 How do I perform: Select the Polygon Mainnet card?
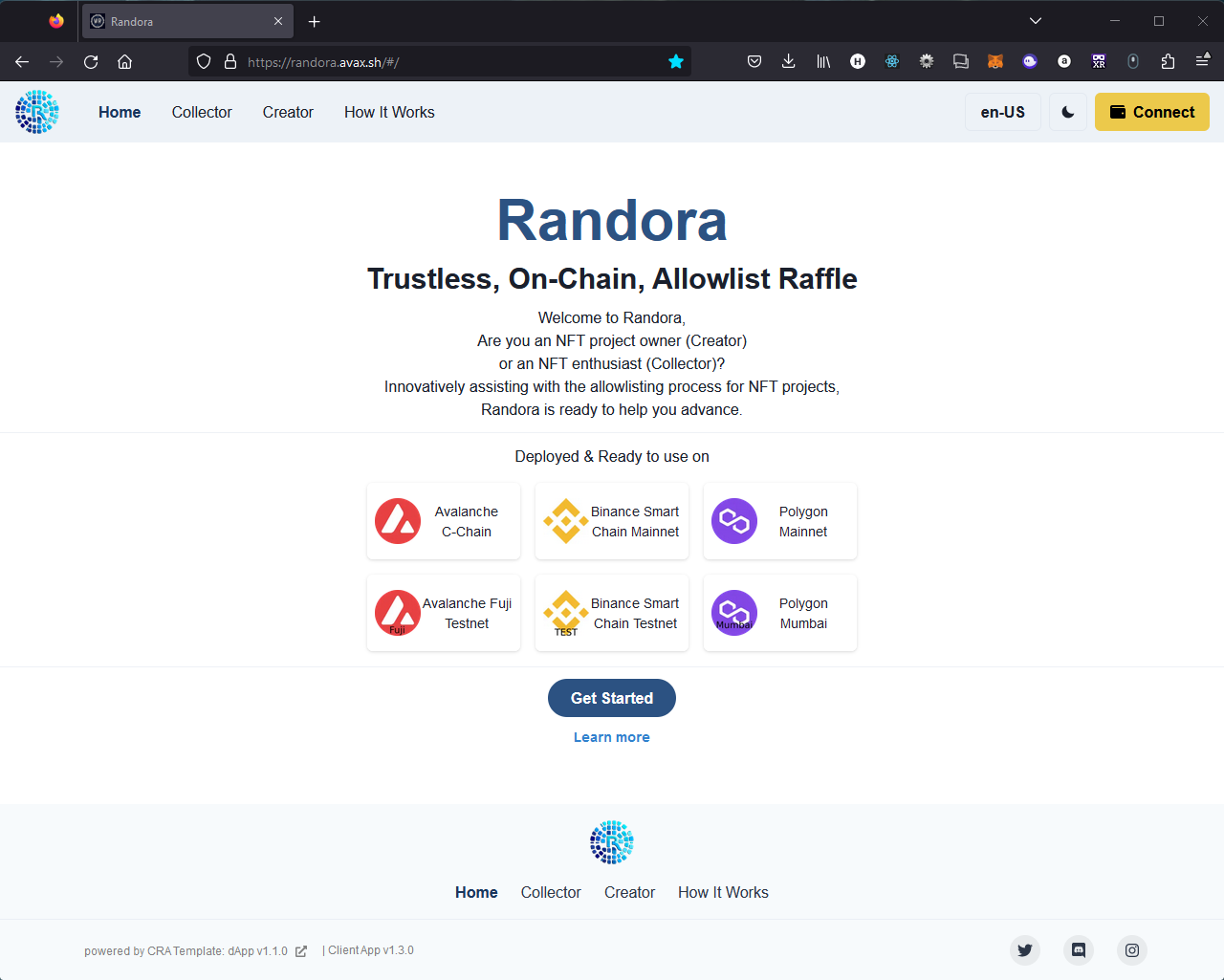(780, 521)
